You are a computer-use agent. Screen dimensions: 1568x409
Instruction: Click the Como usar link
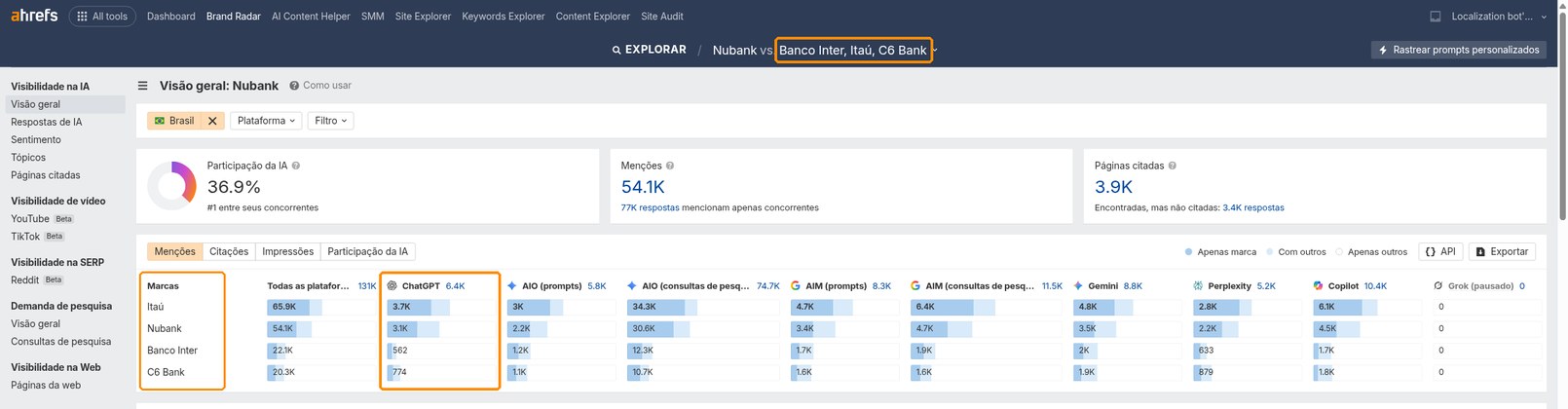click(x=327, y=86)
